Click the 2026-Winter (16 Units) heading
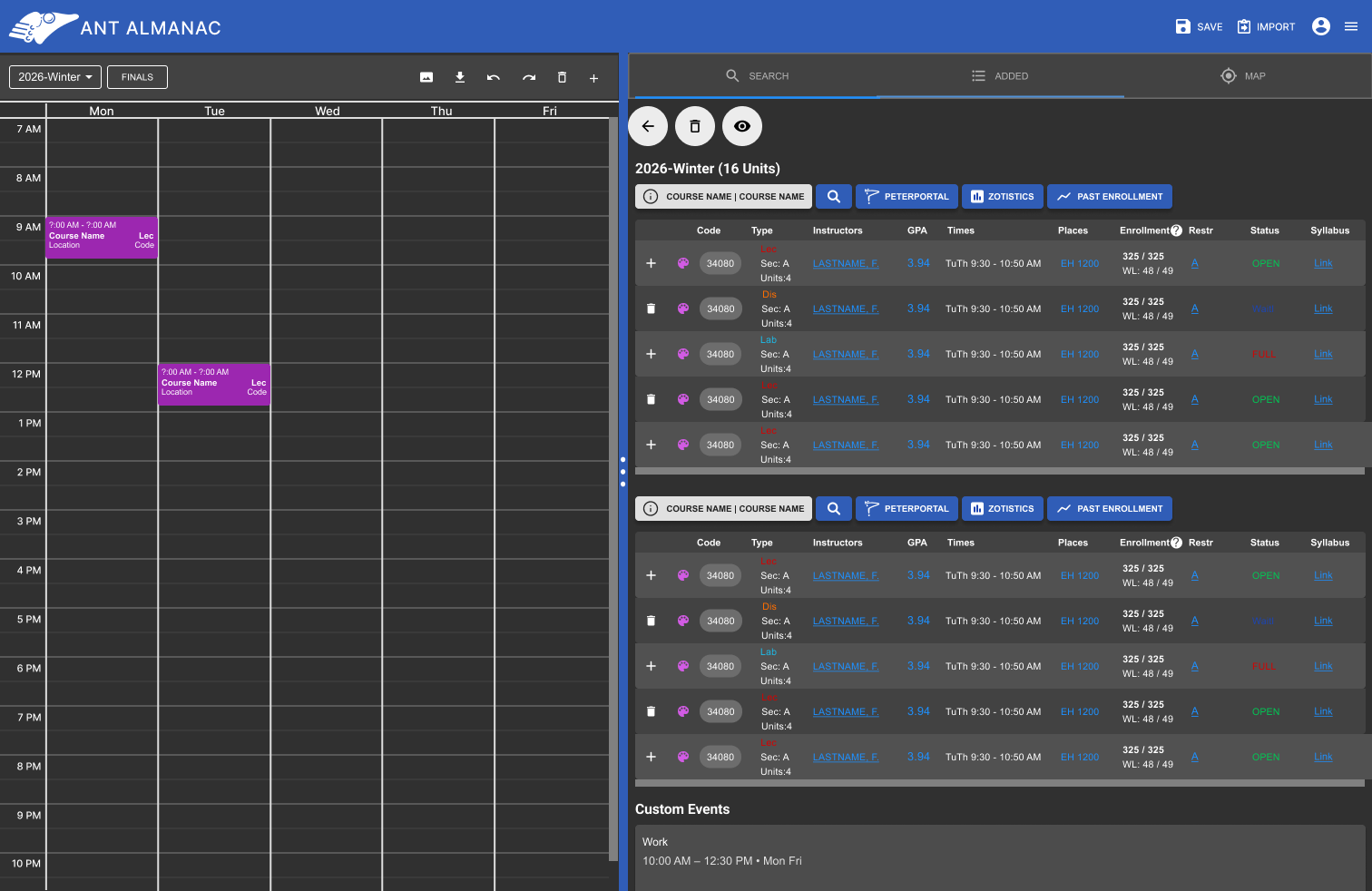This screenshot has width=1372, height=891. [708, 169]
